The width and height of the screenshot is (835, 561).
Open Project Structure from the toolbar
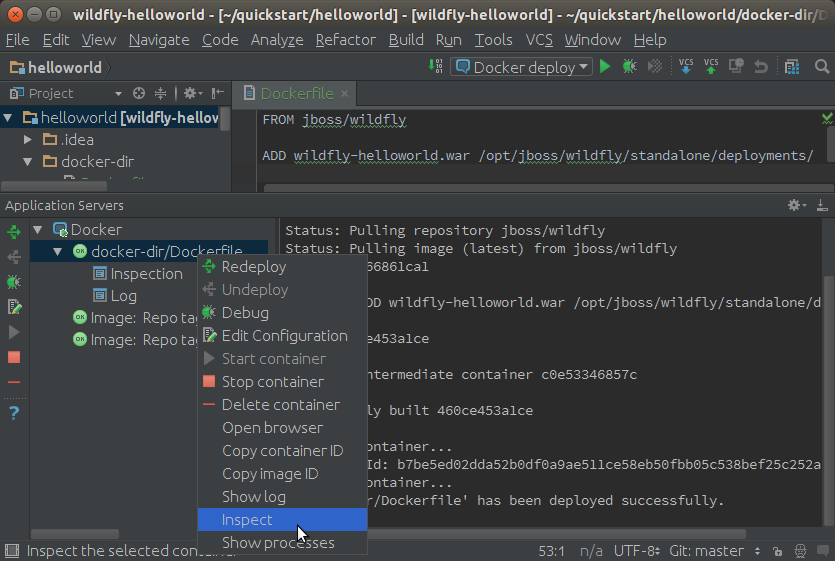pyautogui.click(x=792, y=67)
